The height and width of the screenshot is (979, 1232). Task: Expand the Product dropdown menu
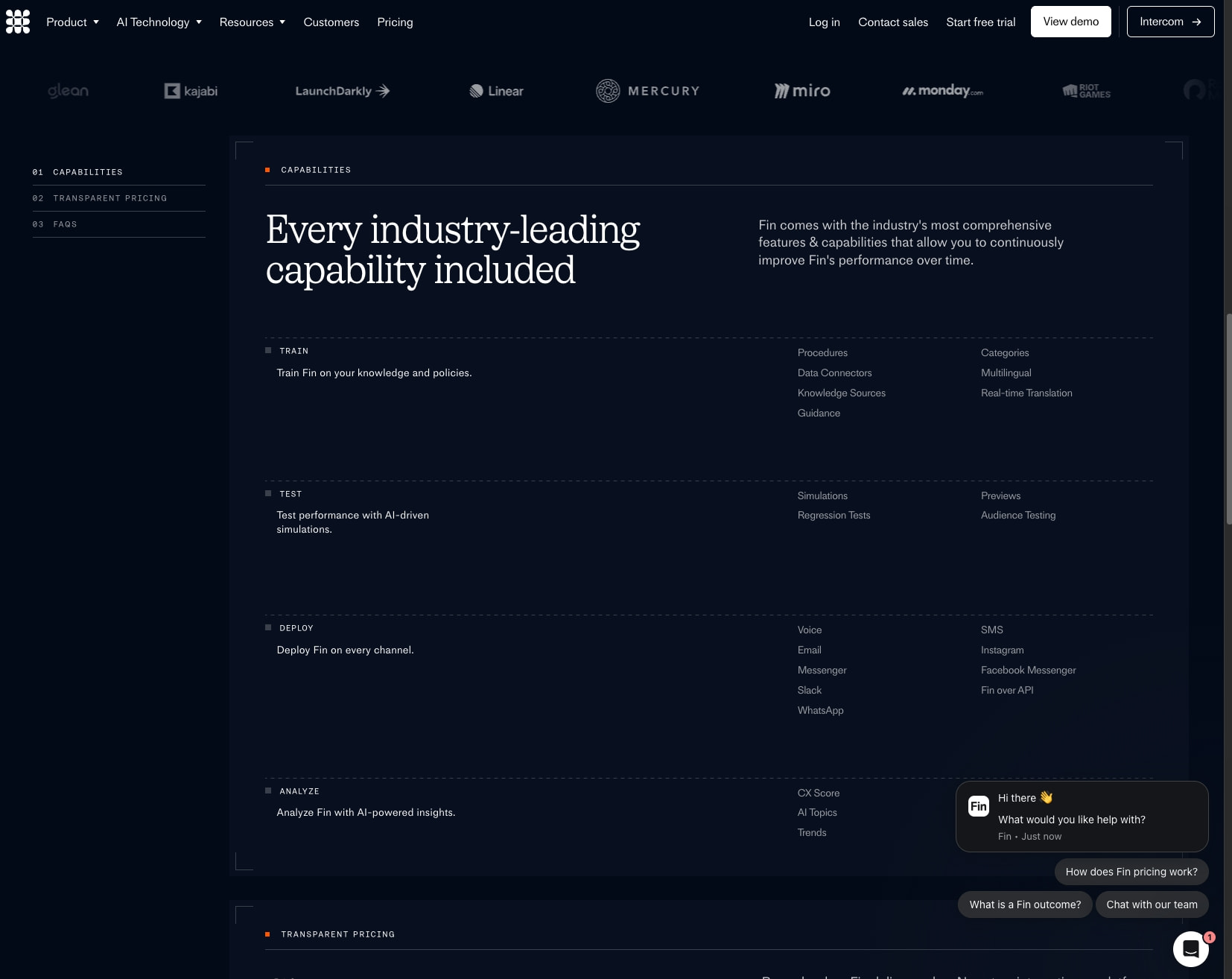(72, 22)
